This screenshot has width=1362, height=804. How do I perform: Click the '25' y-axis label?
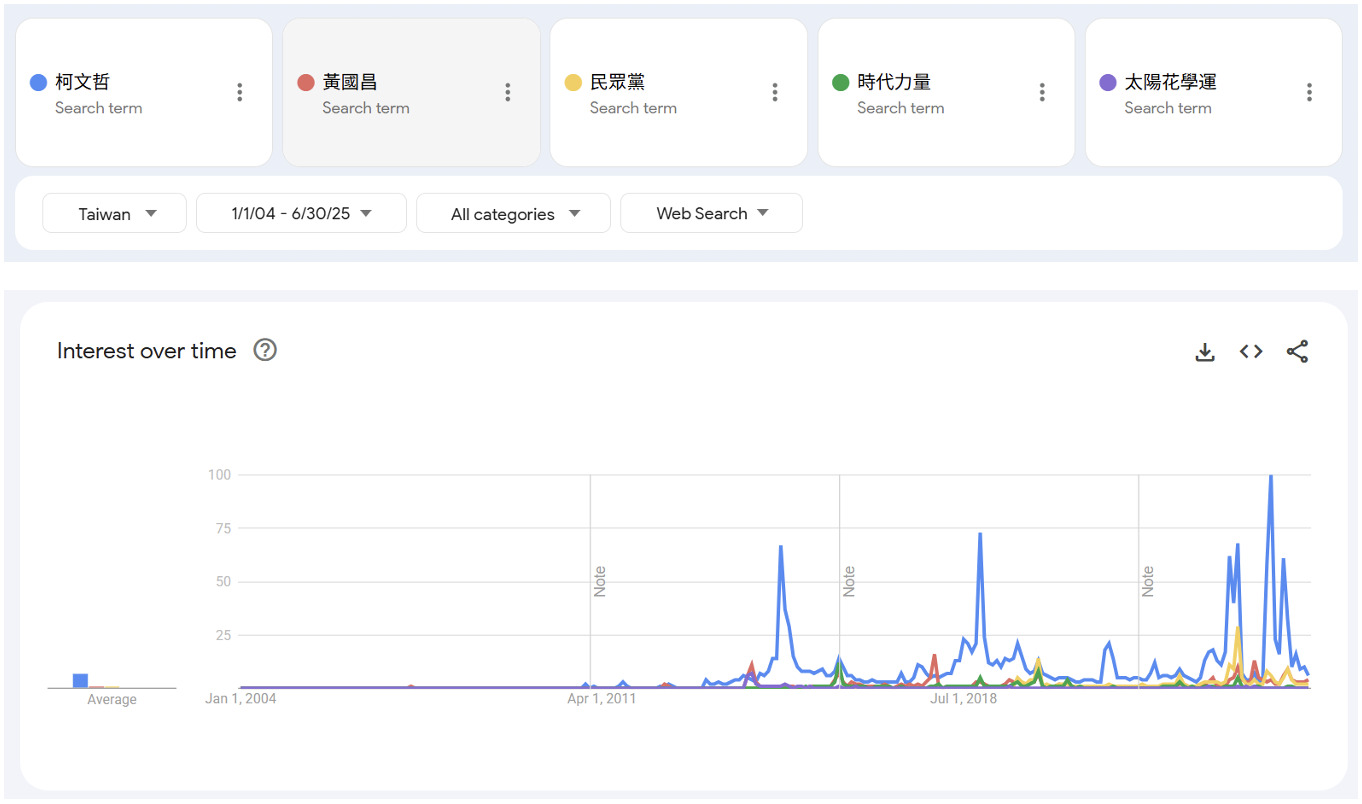[223, 635]
